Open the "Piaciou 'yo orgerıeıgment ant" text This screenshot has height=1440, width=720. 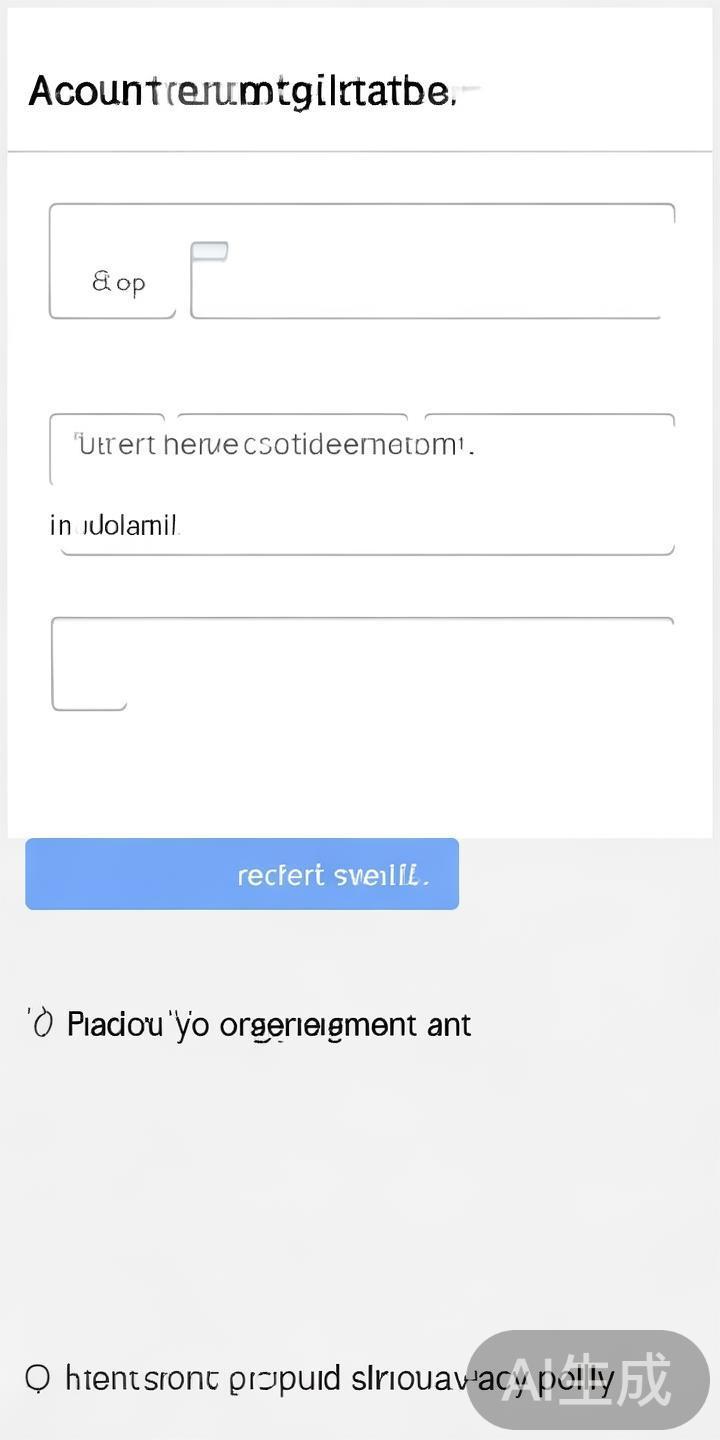pyautogui.click(x=268, y=1025)
